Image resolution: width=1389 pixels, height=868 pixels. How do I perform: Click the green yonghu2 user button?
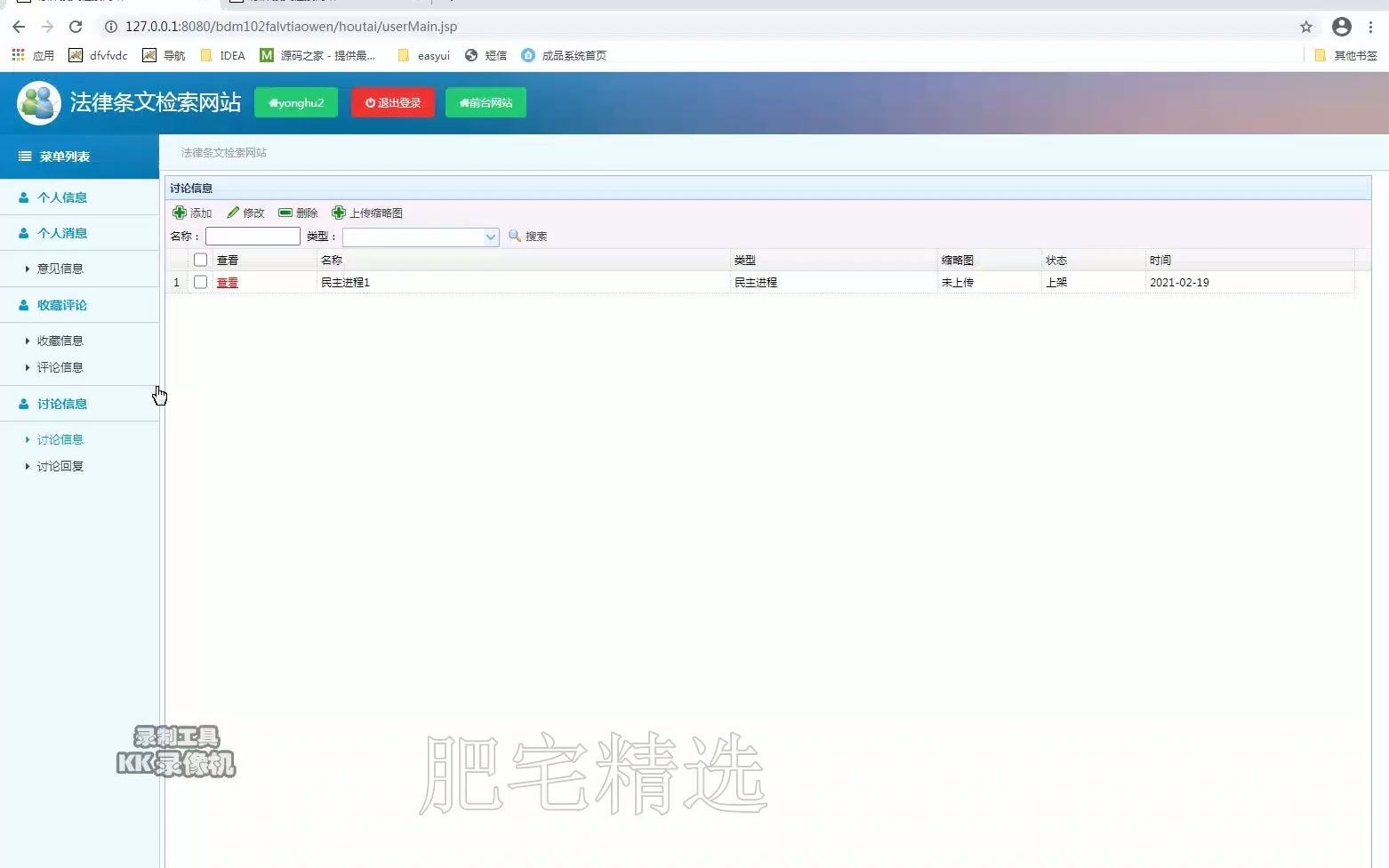pos(296,102)
